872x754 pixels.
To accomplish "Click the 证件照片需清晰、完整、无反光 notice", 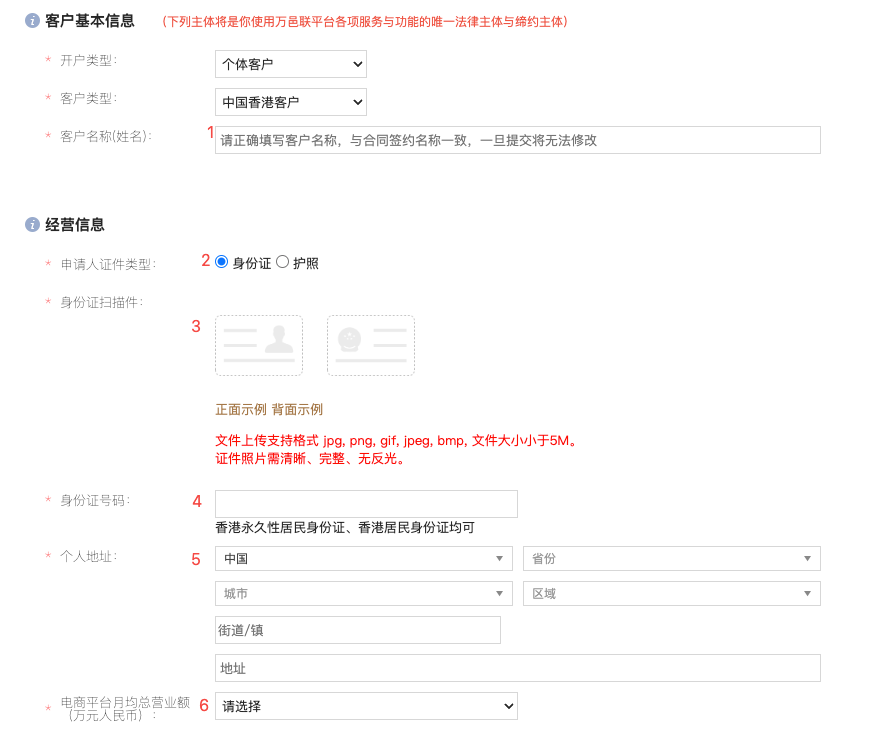I will point(310,459).
